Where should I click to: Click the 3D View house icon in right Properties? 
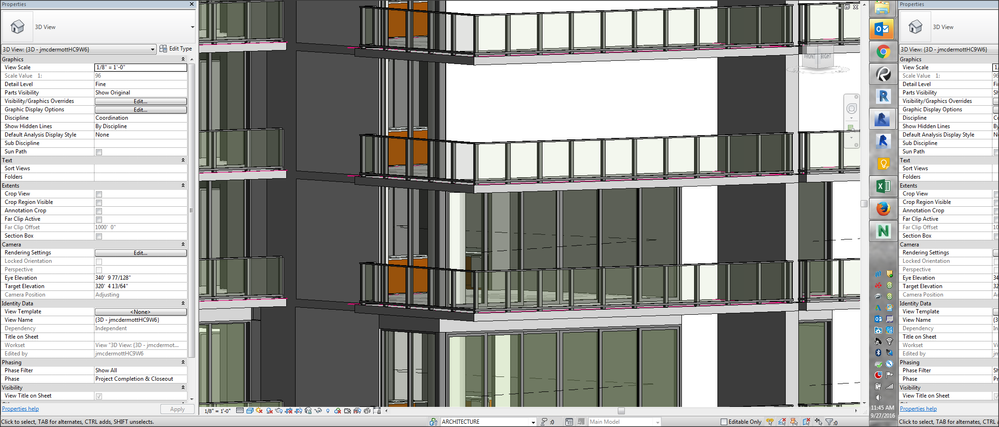(x=916, y=27)
